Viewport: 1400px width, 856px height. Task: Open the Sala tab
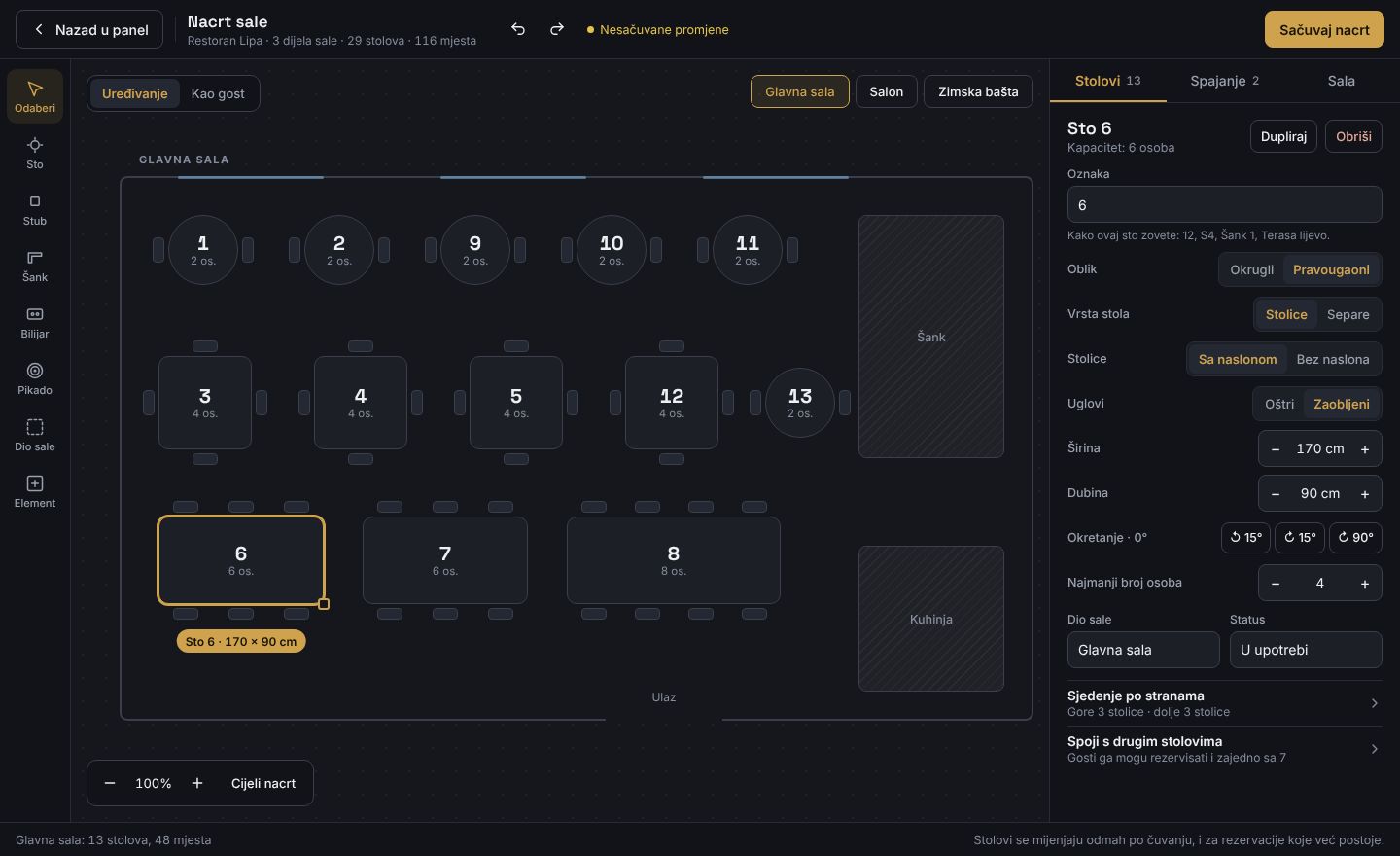pyautogui.click(x=1342, y=81)
